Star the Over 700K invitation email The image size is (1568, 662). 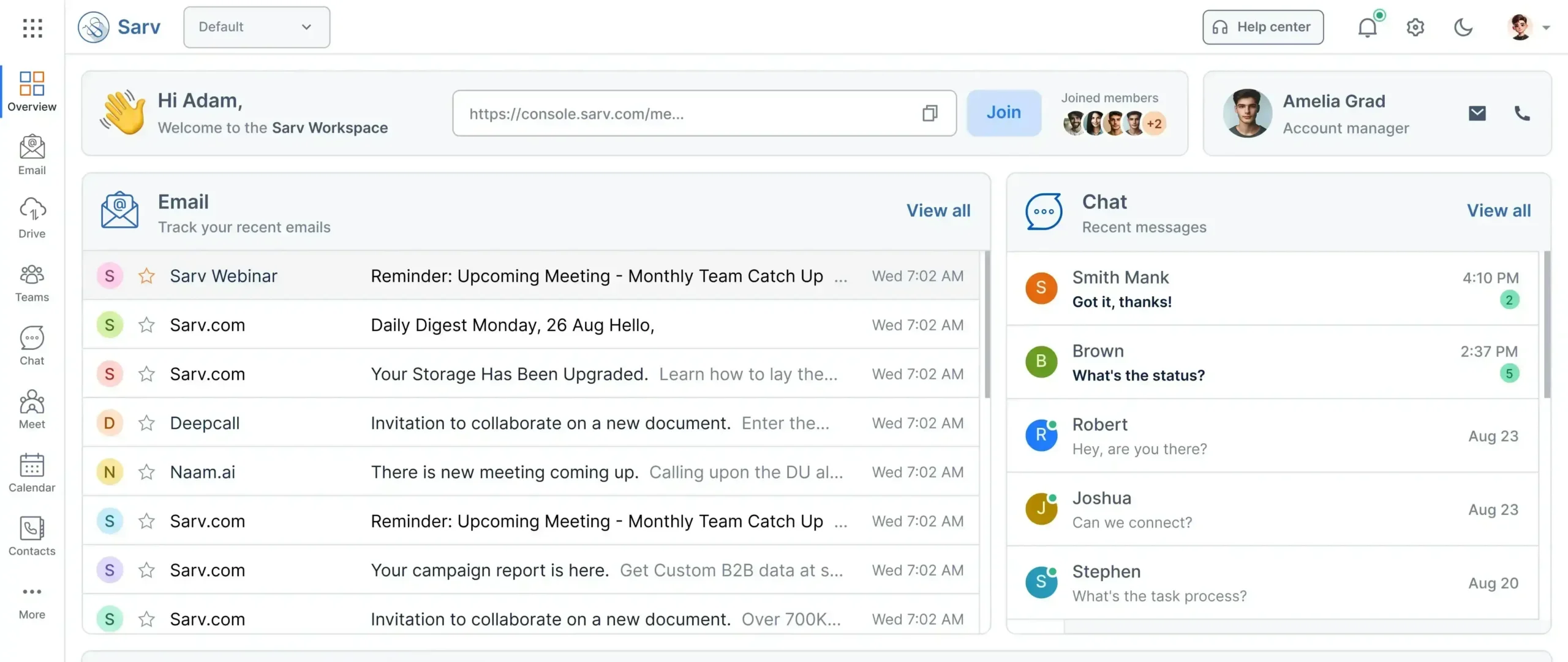pyautogui.click(x=146, y=619)
